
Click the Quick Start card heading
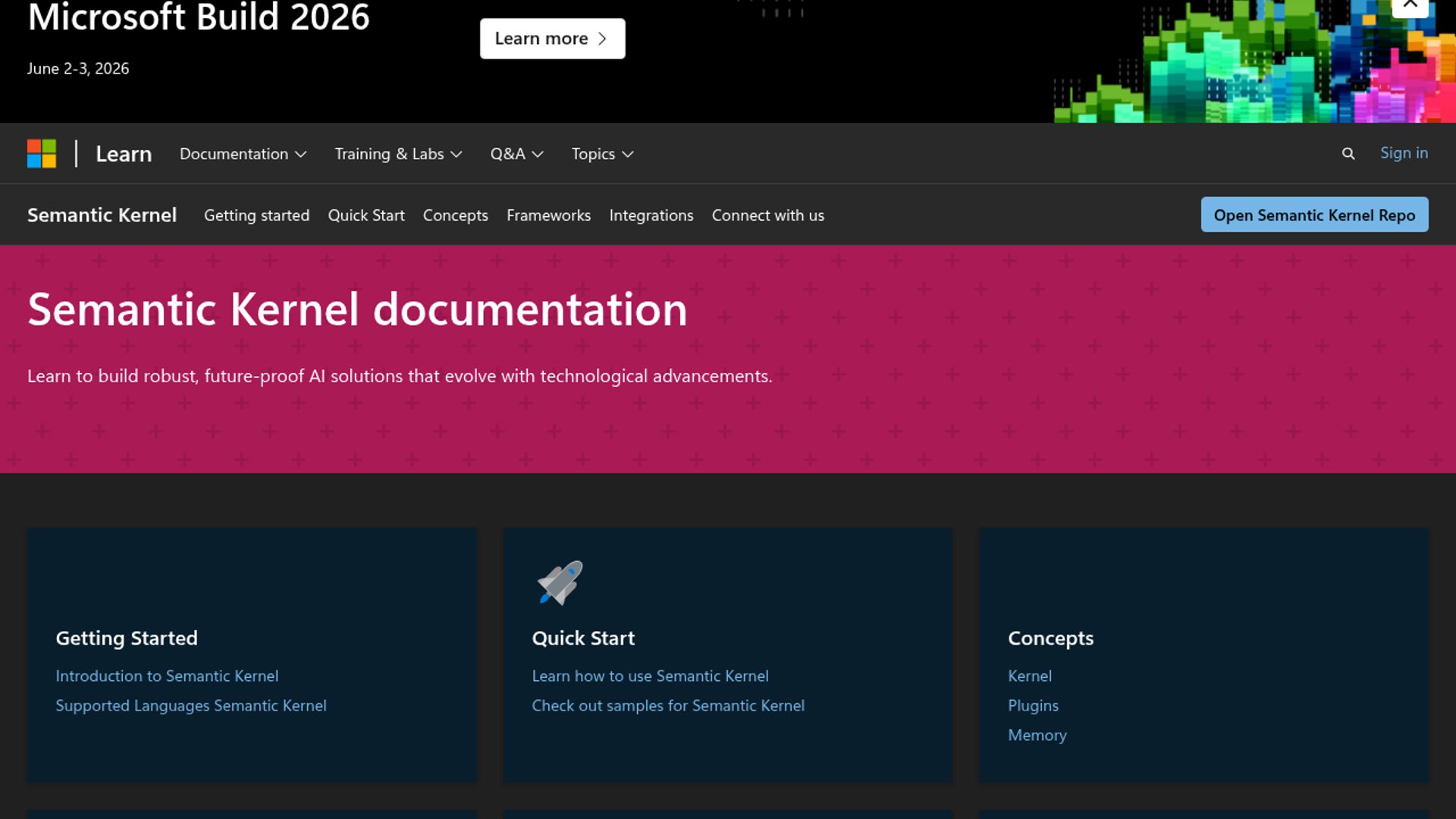click(x=583, y=638)
